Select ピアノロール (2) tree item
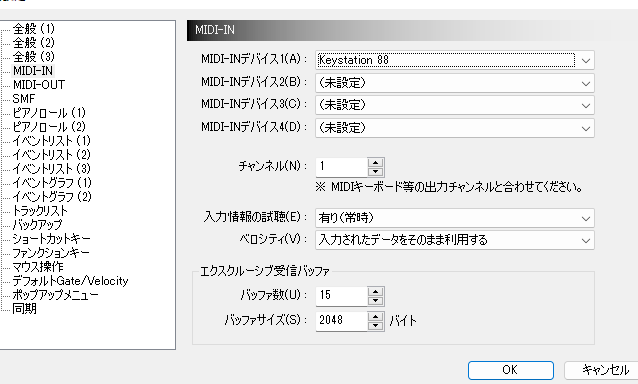This screenshot has height=384, width=638. point(49,127)
